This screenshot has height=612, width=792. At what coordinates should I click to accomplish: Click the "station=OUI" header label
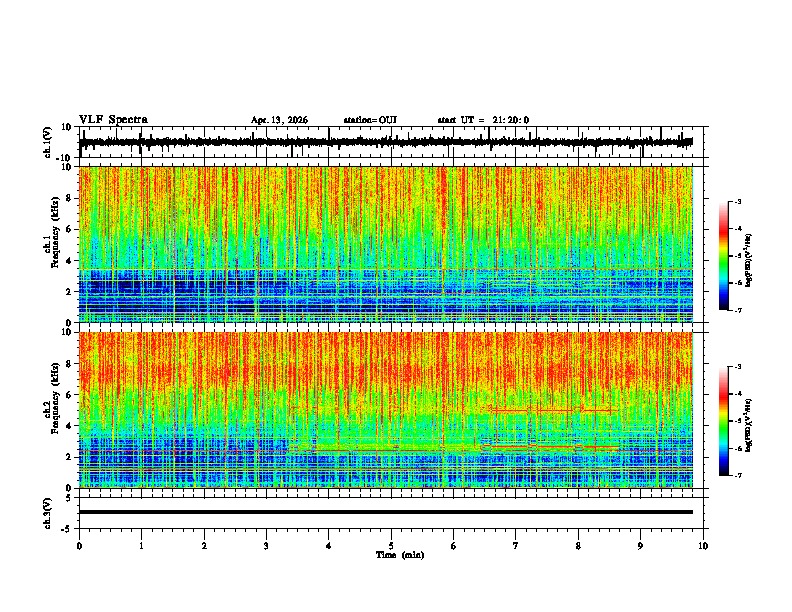(x=370, y=120)
